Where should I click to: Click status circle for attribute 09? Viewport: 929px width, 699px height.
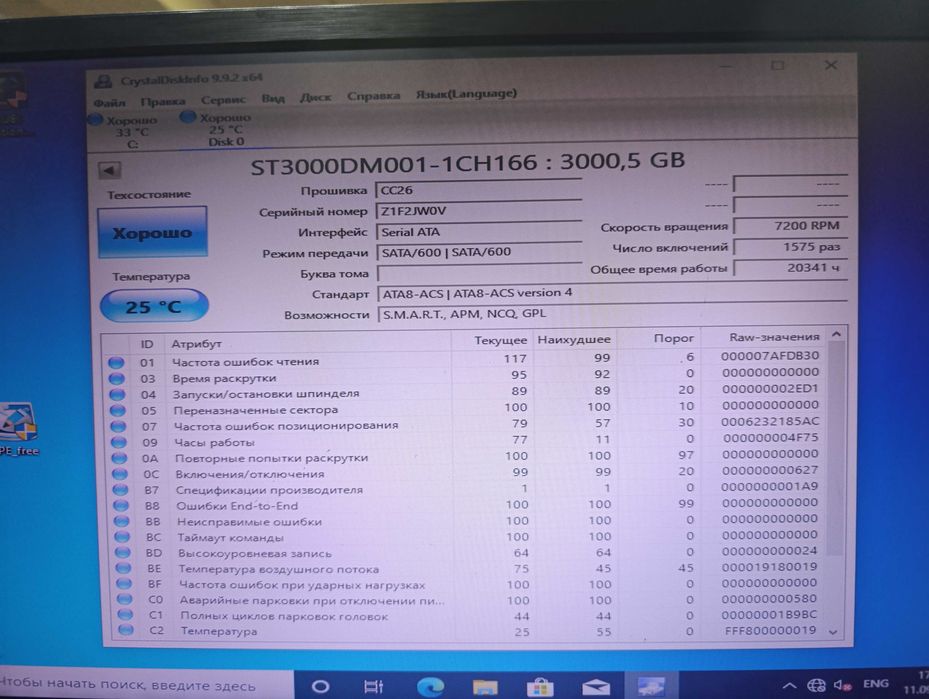coord(119,443)
